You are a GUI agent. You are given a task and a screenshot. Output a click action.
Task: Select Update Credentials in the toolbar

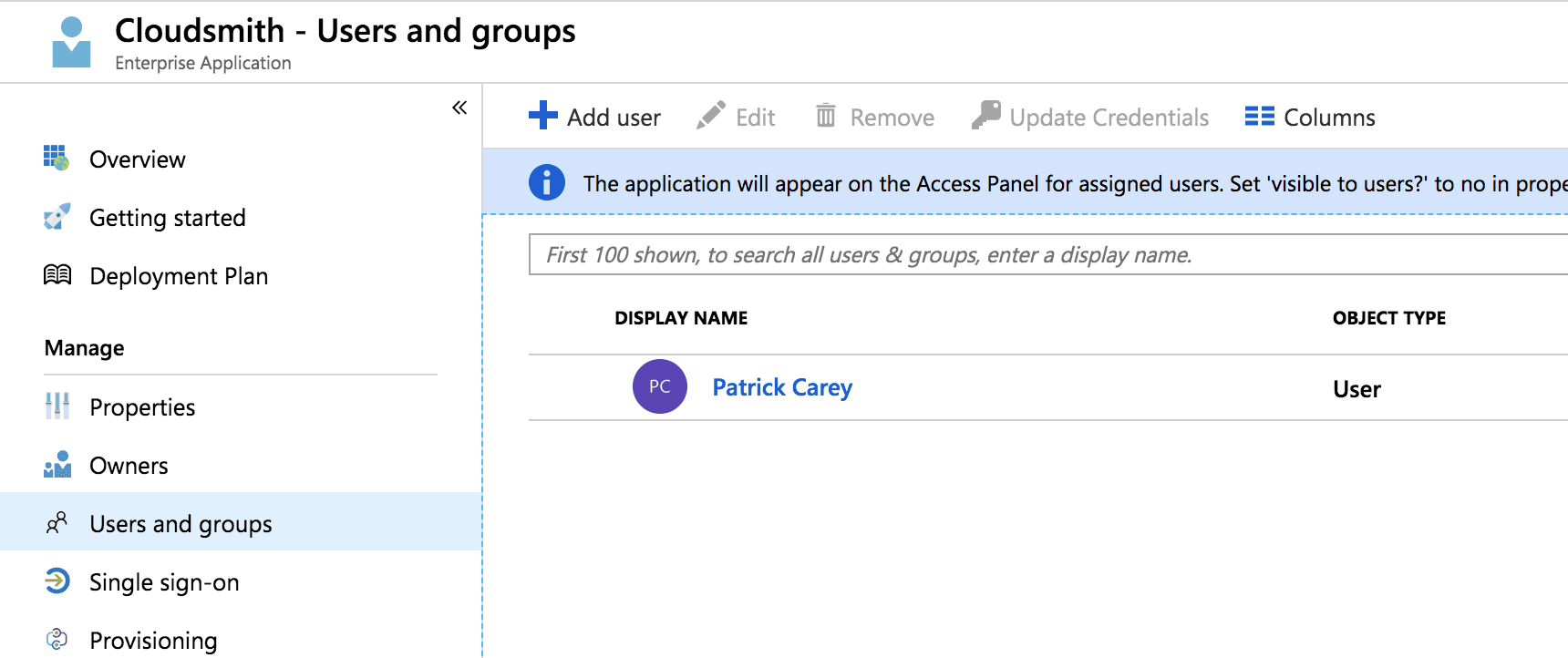pyautogui.click(x=1090, y=118)
